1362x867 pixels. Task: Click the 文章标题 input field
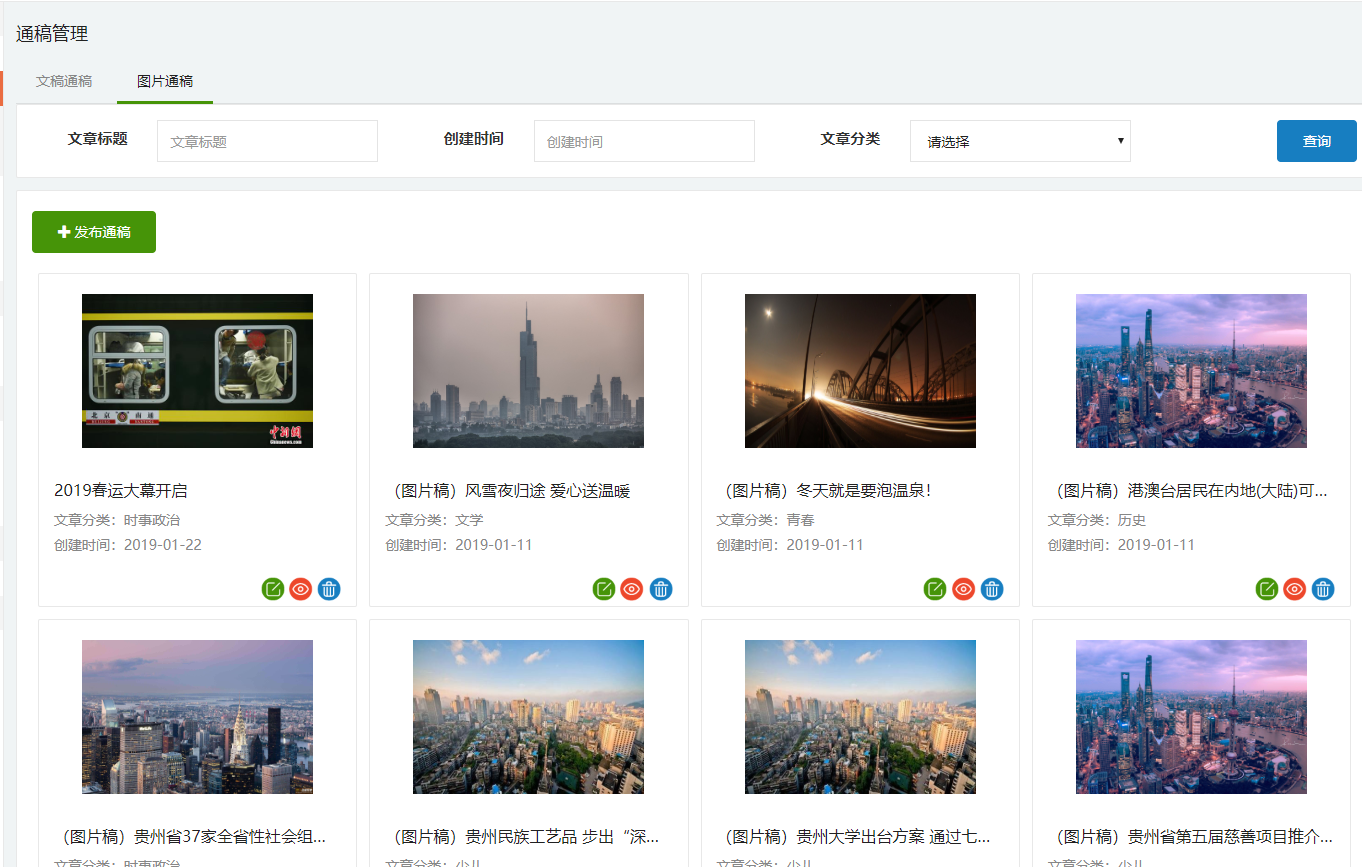[267, 141]
